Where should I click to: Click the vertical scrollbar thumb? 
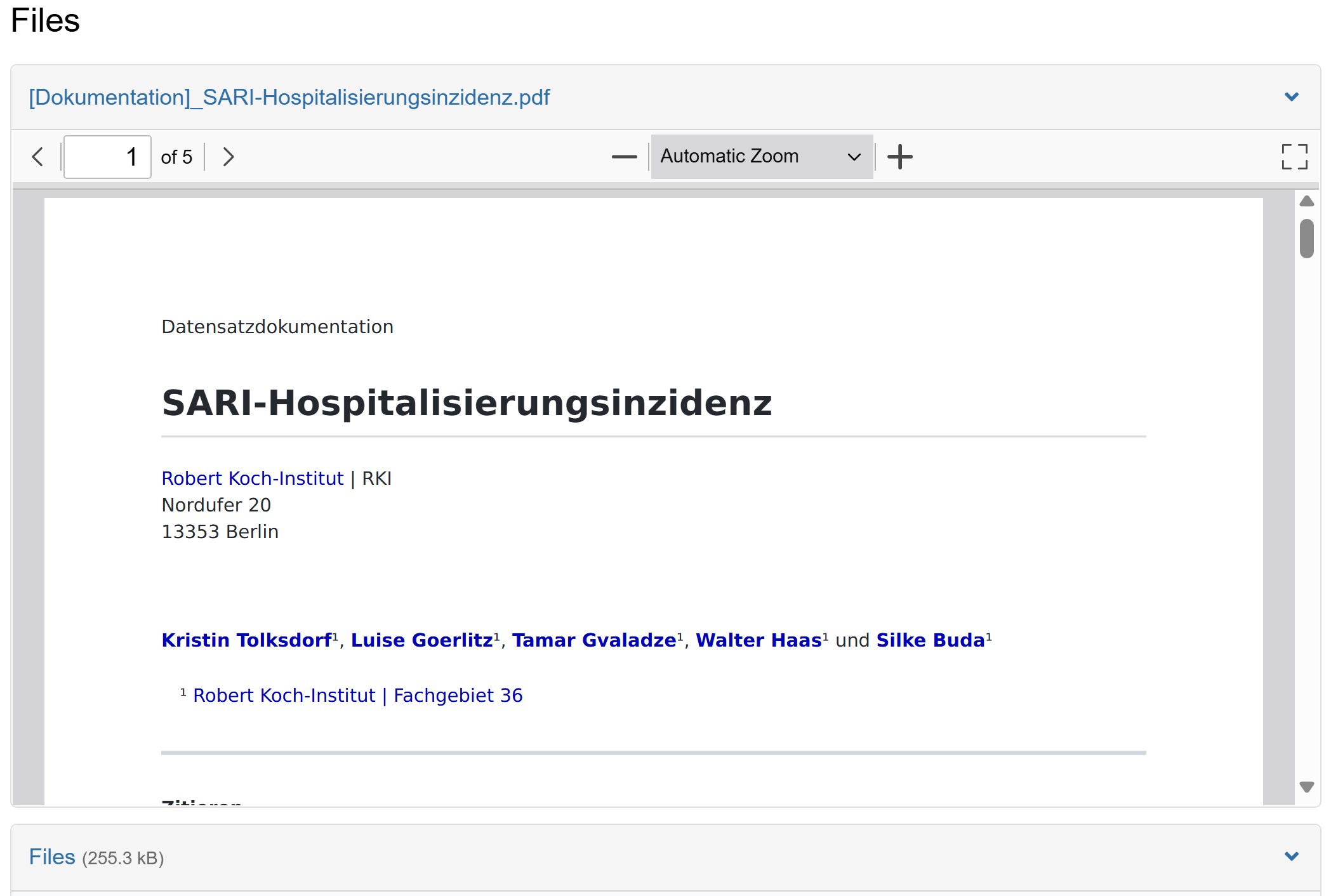pos(1306,239)
